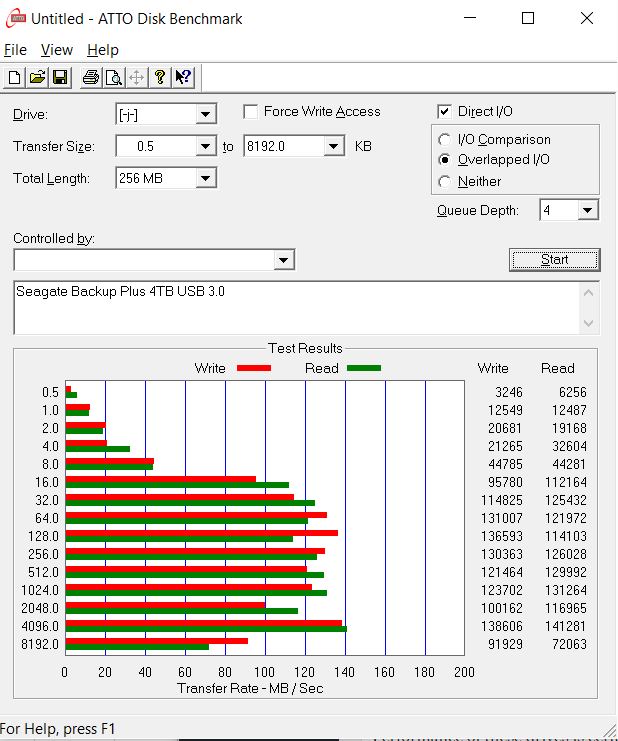
Task: Click the Read column header in results
Action: click(x=558, y=368)
